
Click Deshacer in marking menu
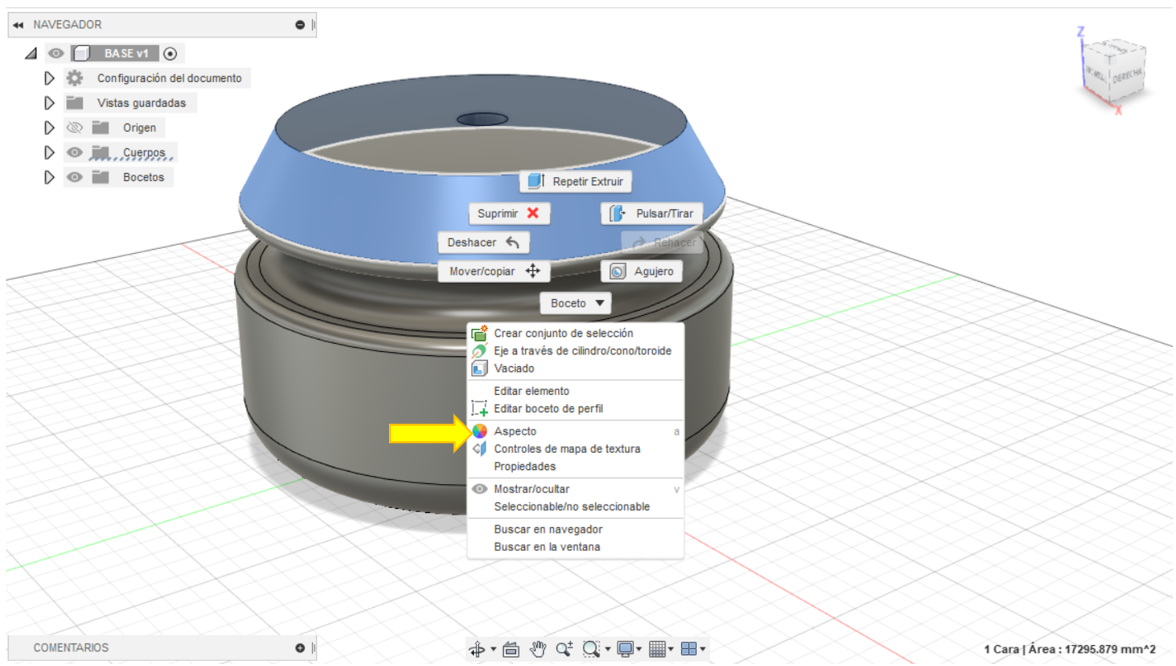point(484,242)
